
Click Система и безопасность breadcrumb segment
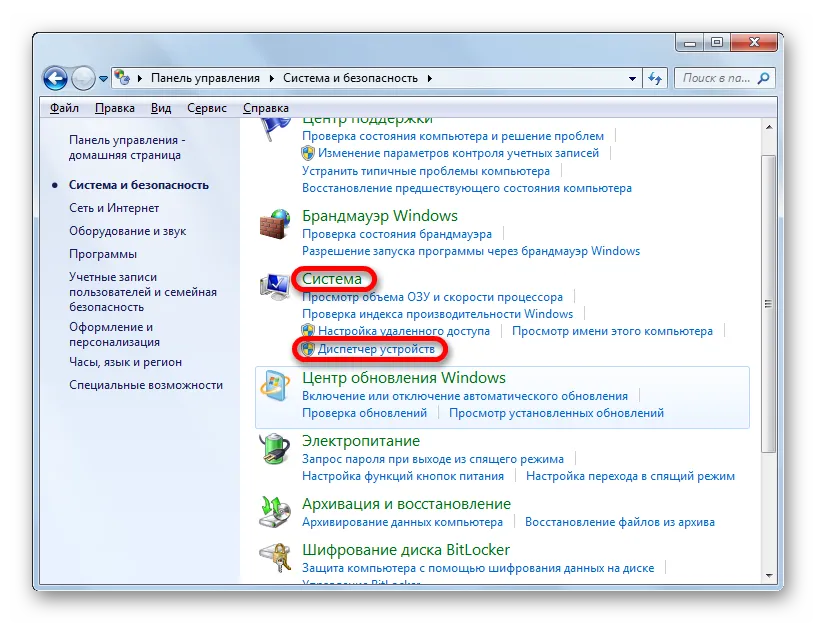coord(350,78)
